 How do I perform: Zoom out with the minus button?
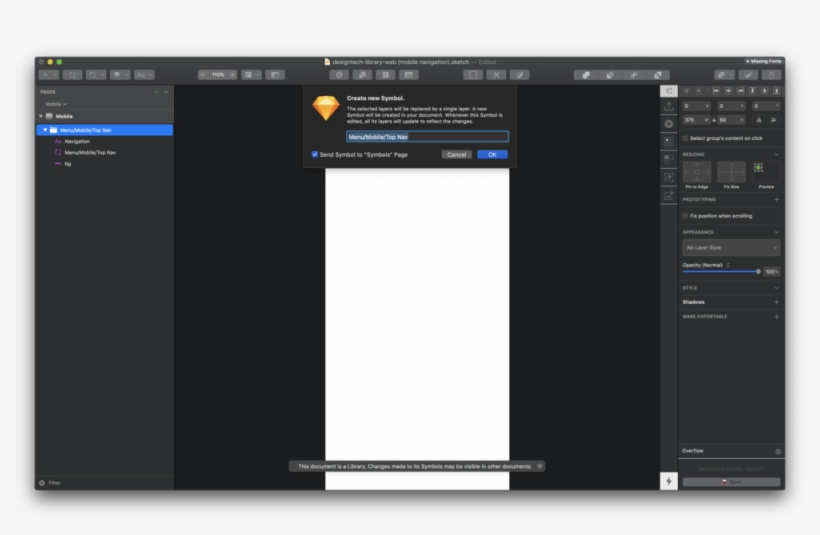click(x=202, y=75)
